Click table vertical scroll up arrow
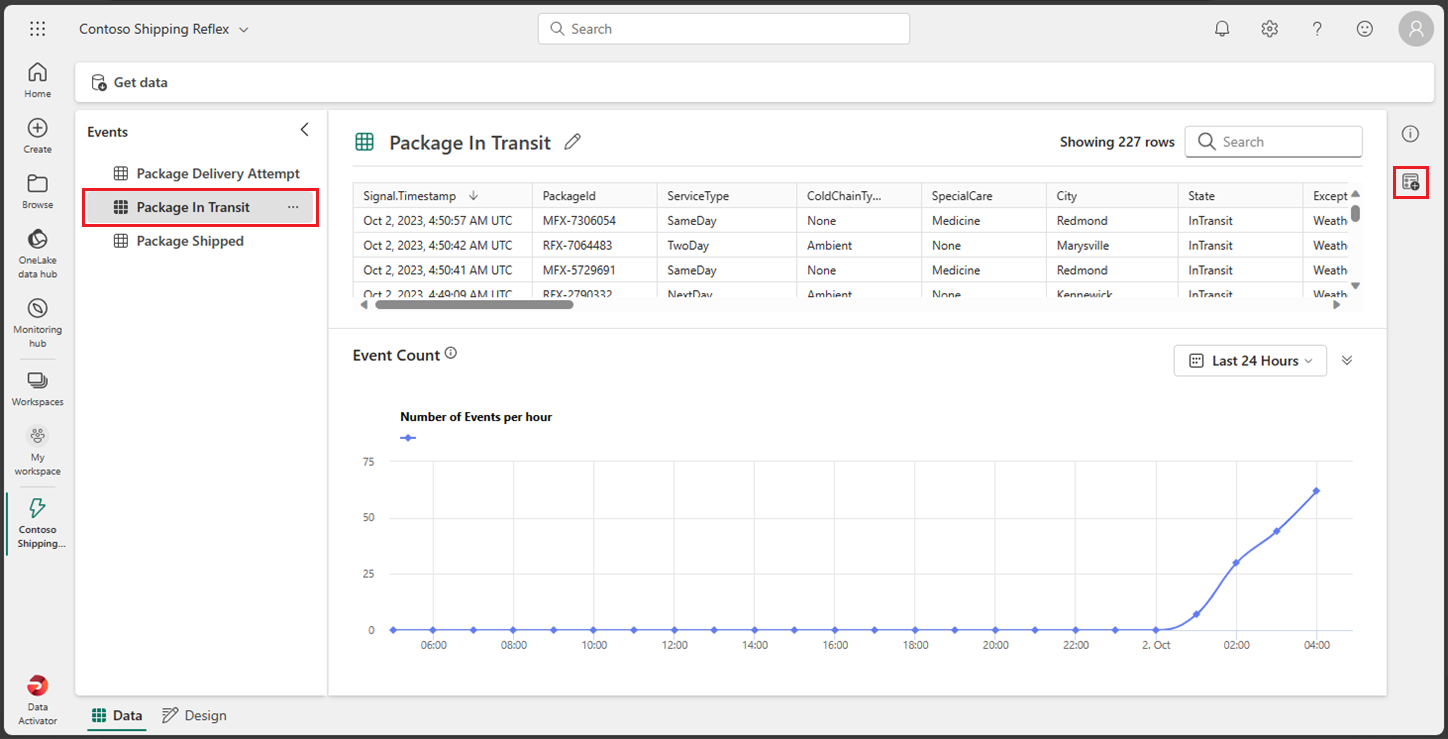Viewport: 1448px width, 739px height. (x=1355, y=194)
